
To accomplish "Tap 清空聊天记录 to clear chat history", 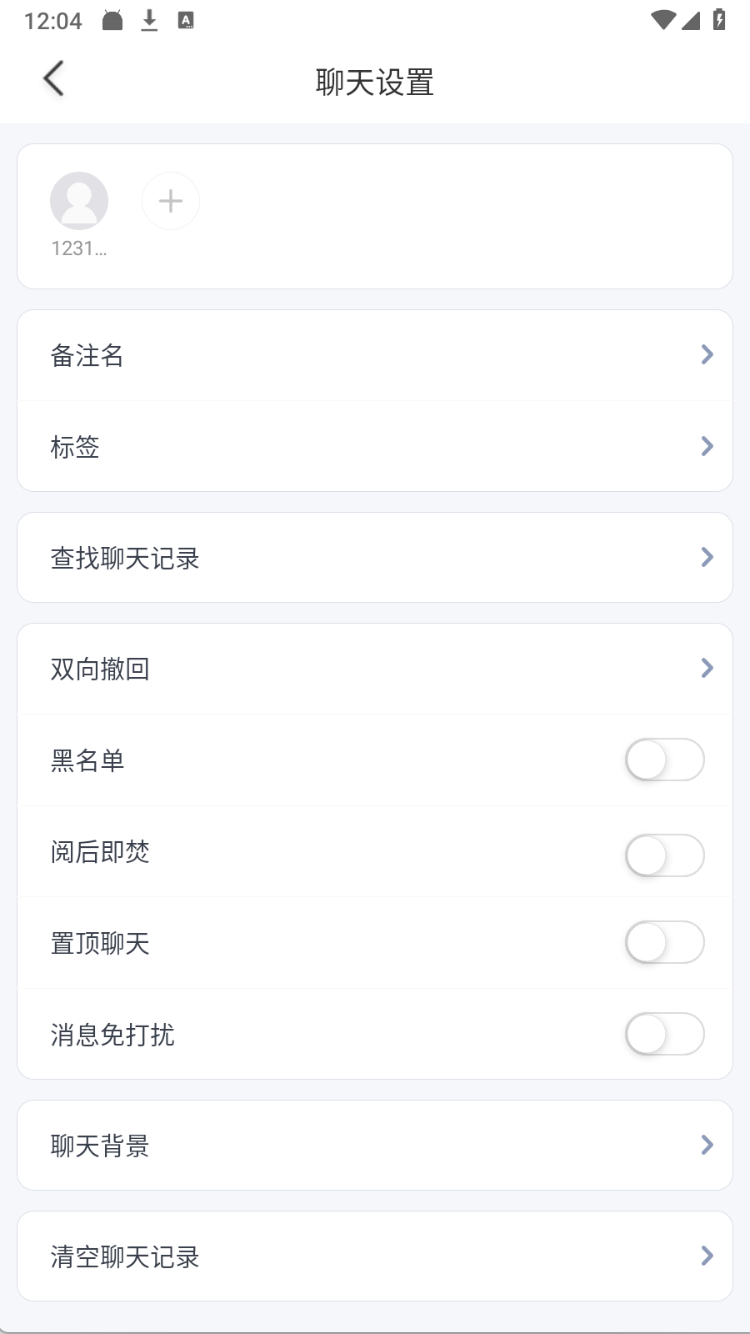I will click(x=375, y=1256).
